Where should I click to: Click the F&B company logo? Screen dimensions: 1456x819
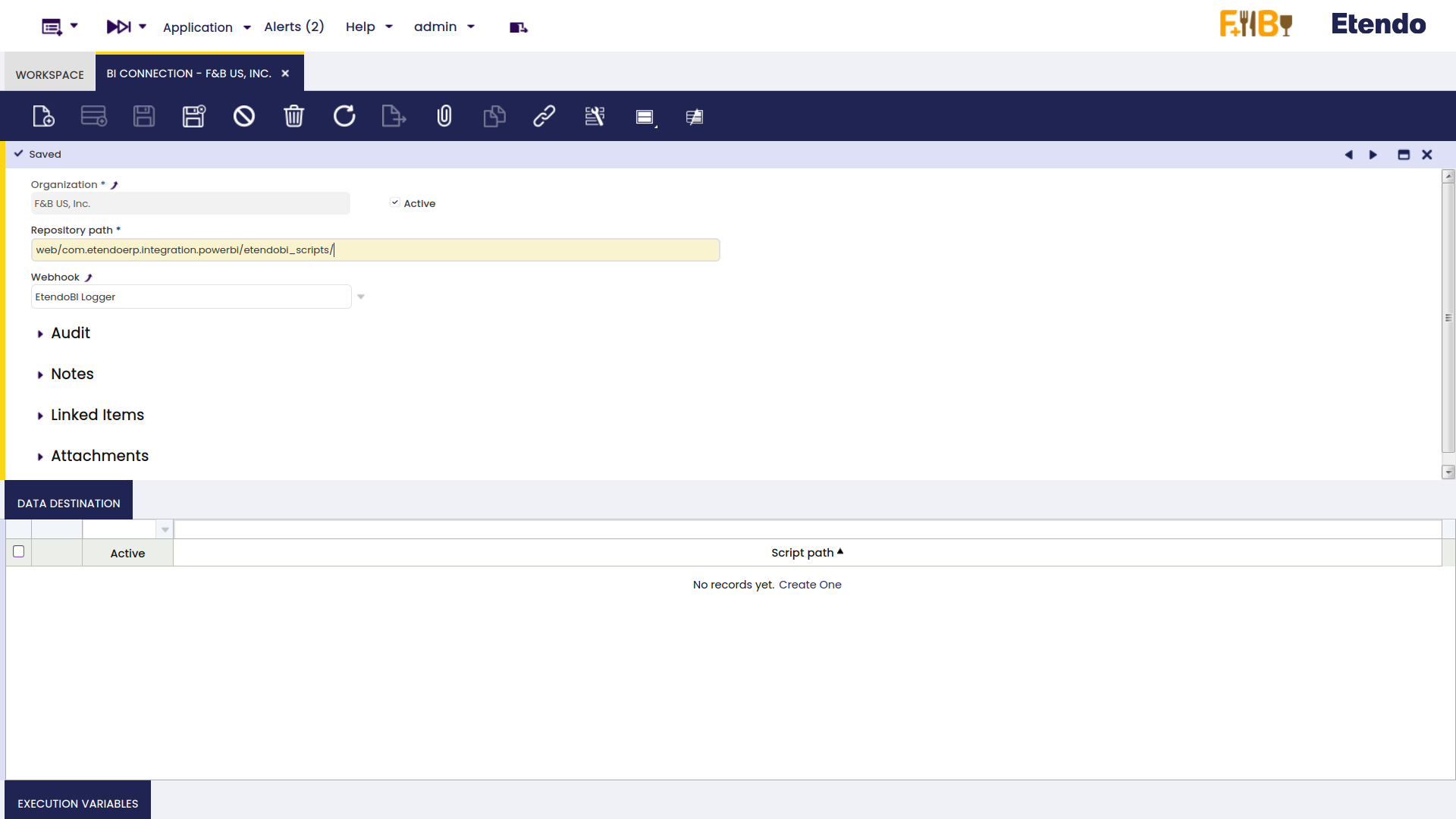click(x=1256, y=24)
